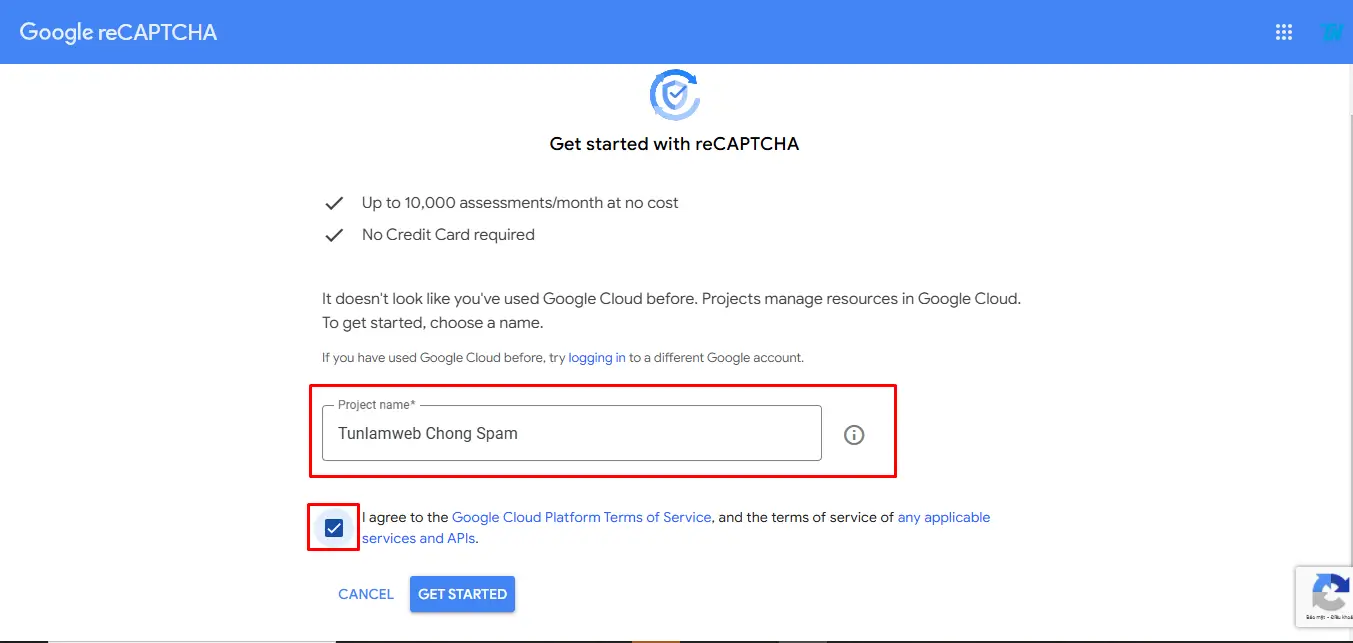Screen dimensions: 1353x643
Task: Click the reCAPTCHA shield logo image
Action: tap(675, 96)
